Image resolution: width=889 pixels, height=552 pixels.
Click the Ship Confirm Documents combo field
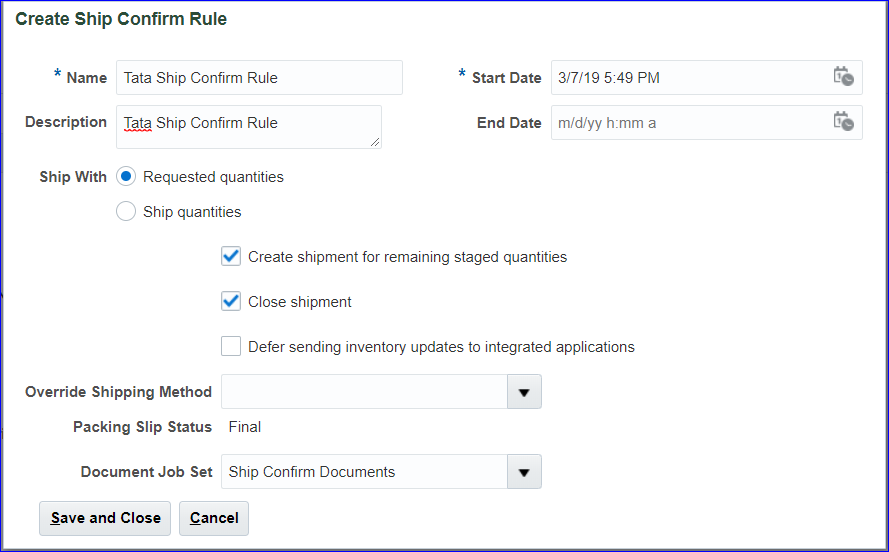coord(364,472)
